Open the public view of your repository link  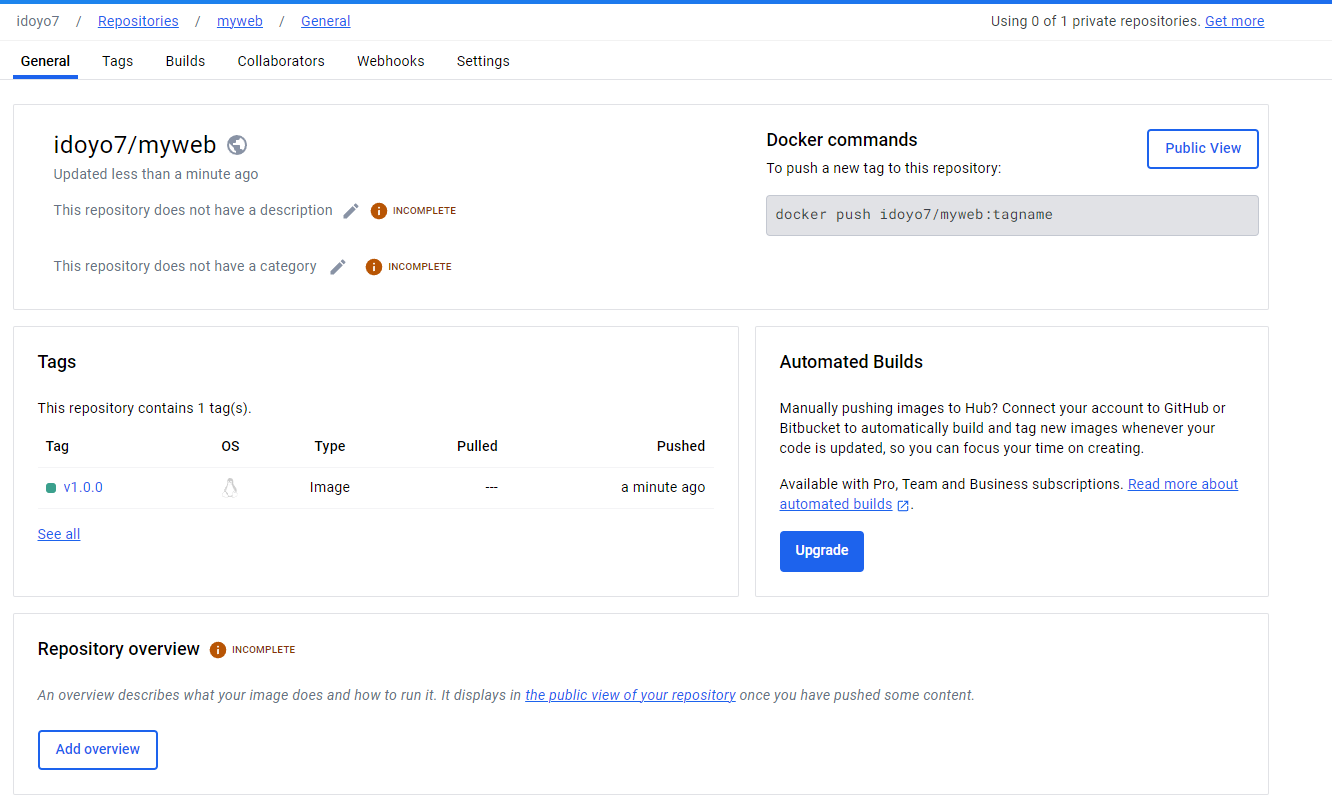[x=631, y=695]
